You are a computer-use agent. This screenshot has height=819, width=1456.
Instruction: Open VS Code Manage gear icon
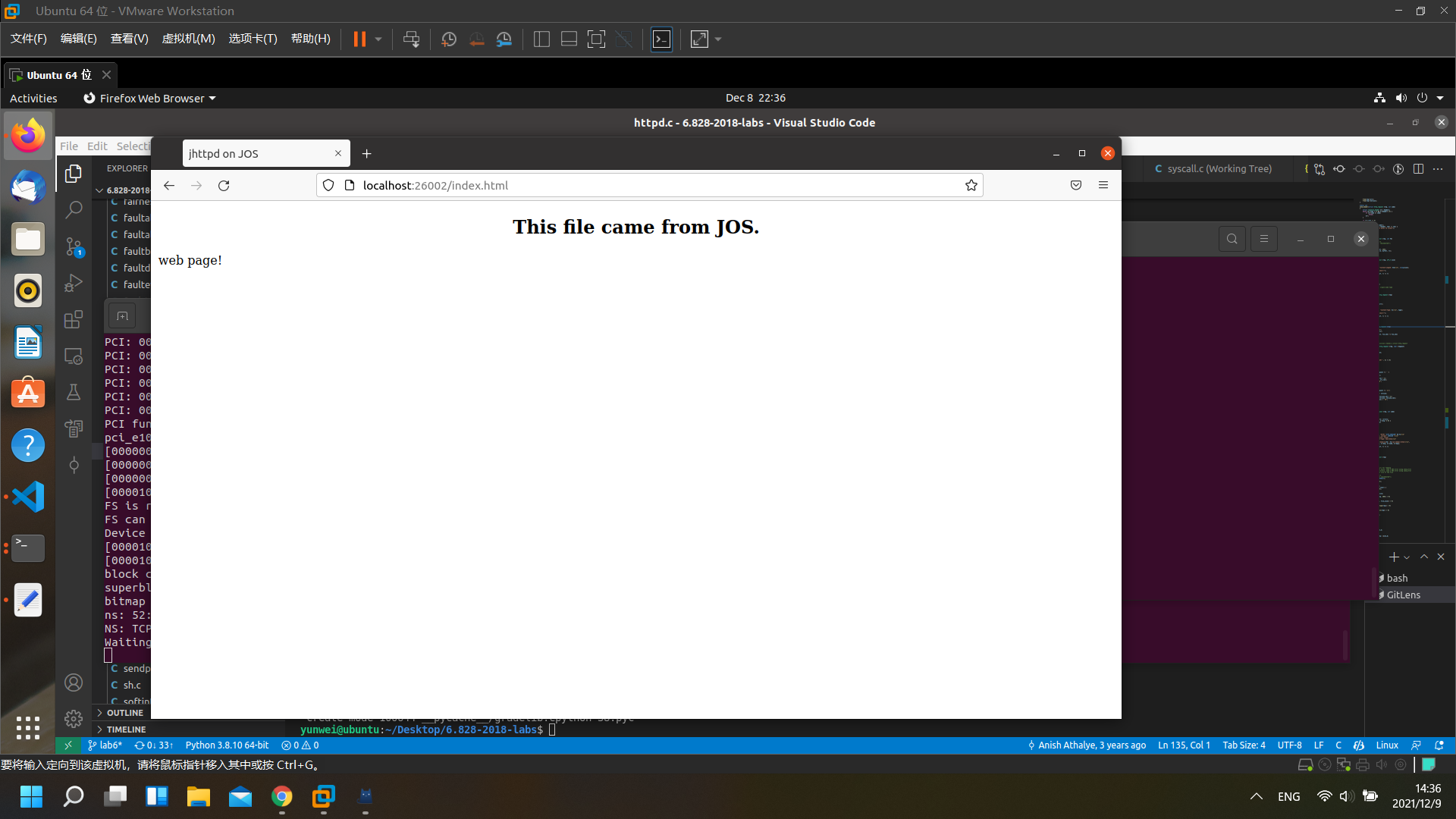74,718
